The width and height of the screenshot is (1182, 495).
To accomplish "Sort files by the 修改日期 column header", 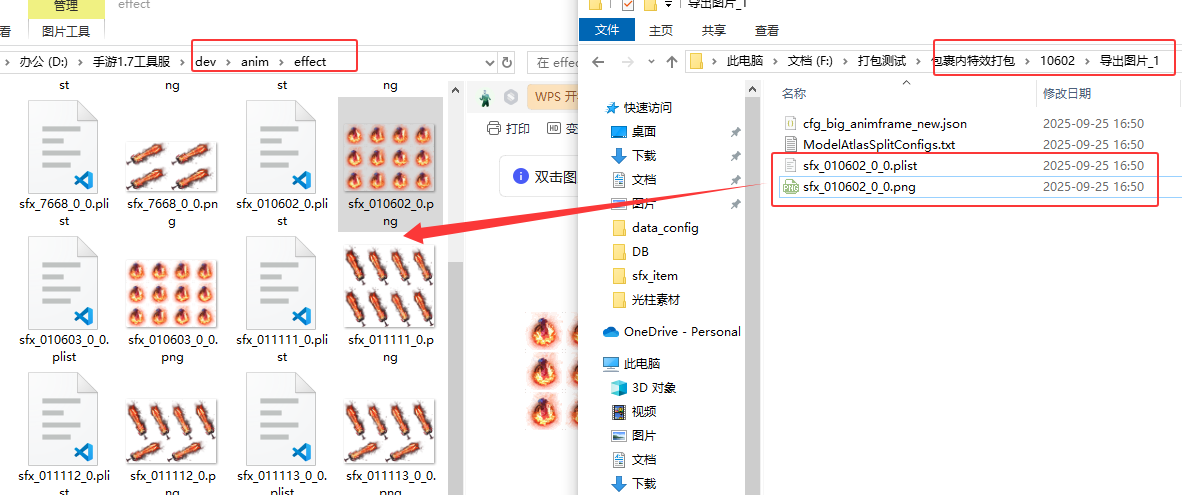I will (x=1066, y=93).
